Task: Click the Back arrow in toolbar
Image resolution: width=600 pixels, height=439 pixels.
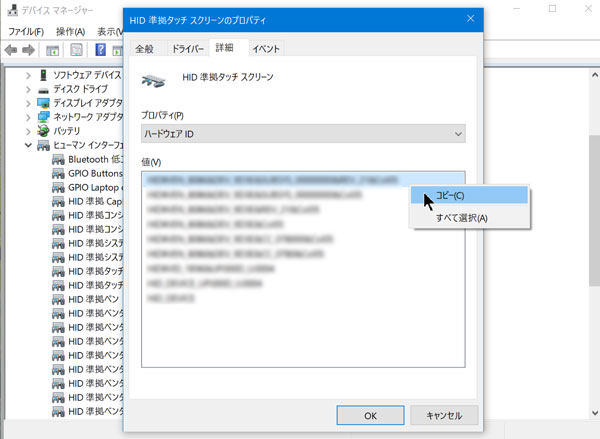Action: (11, 50)
